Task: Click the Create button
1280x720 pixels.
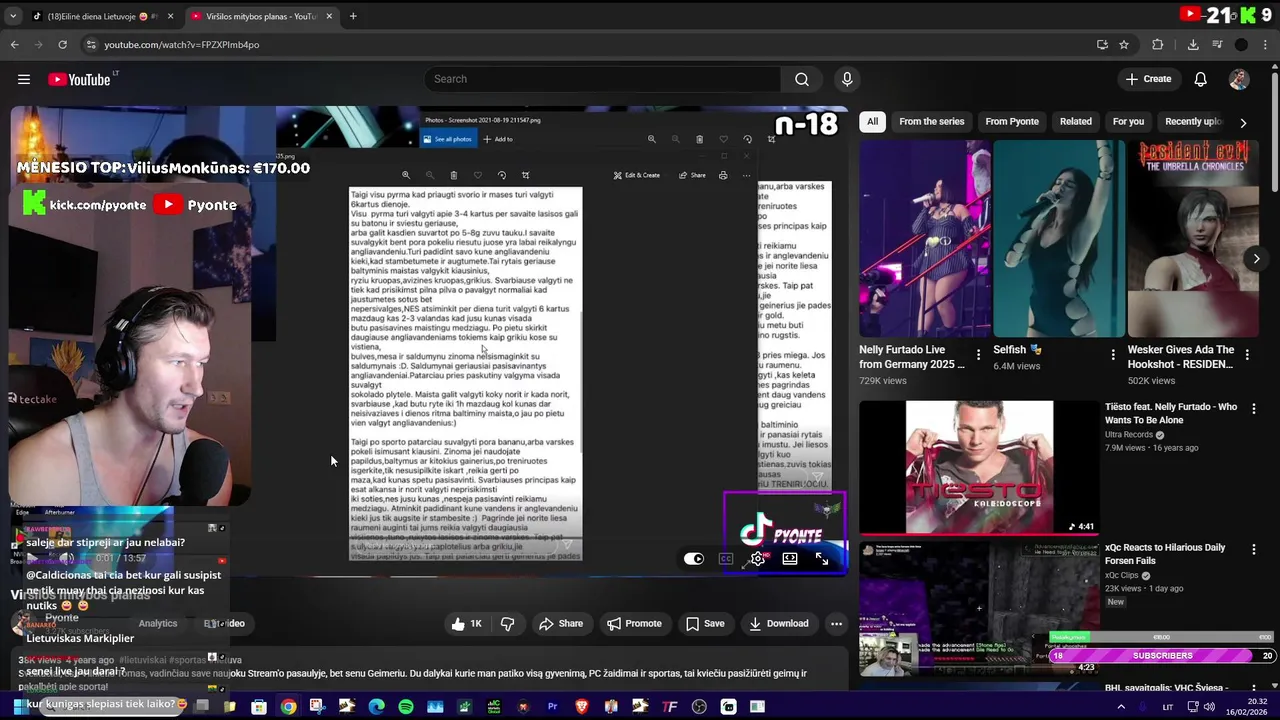Action: [1148, 79]
